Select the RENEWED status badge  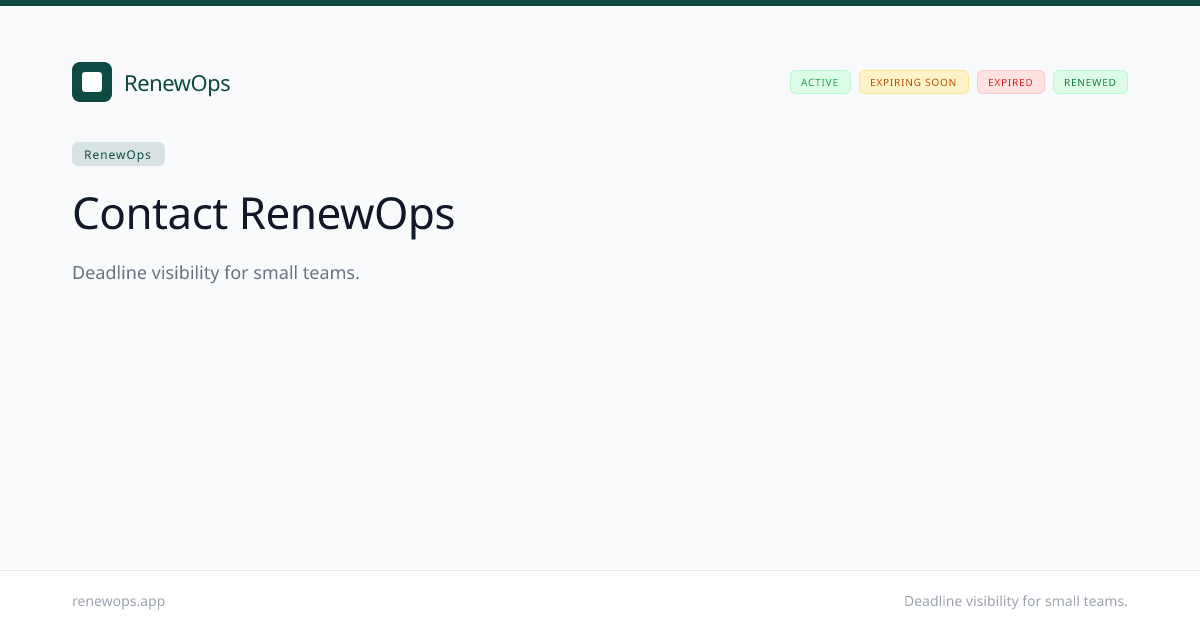click(x=1090, y=82)
